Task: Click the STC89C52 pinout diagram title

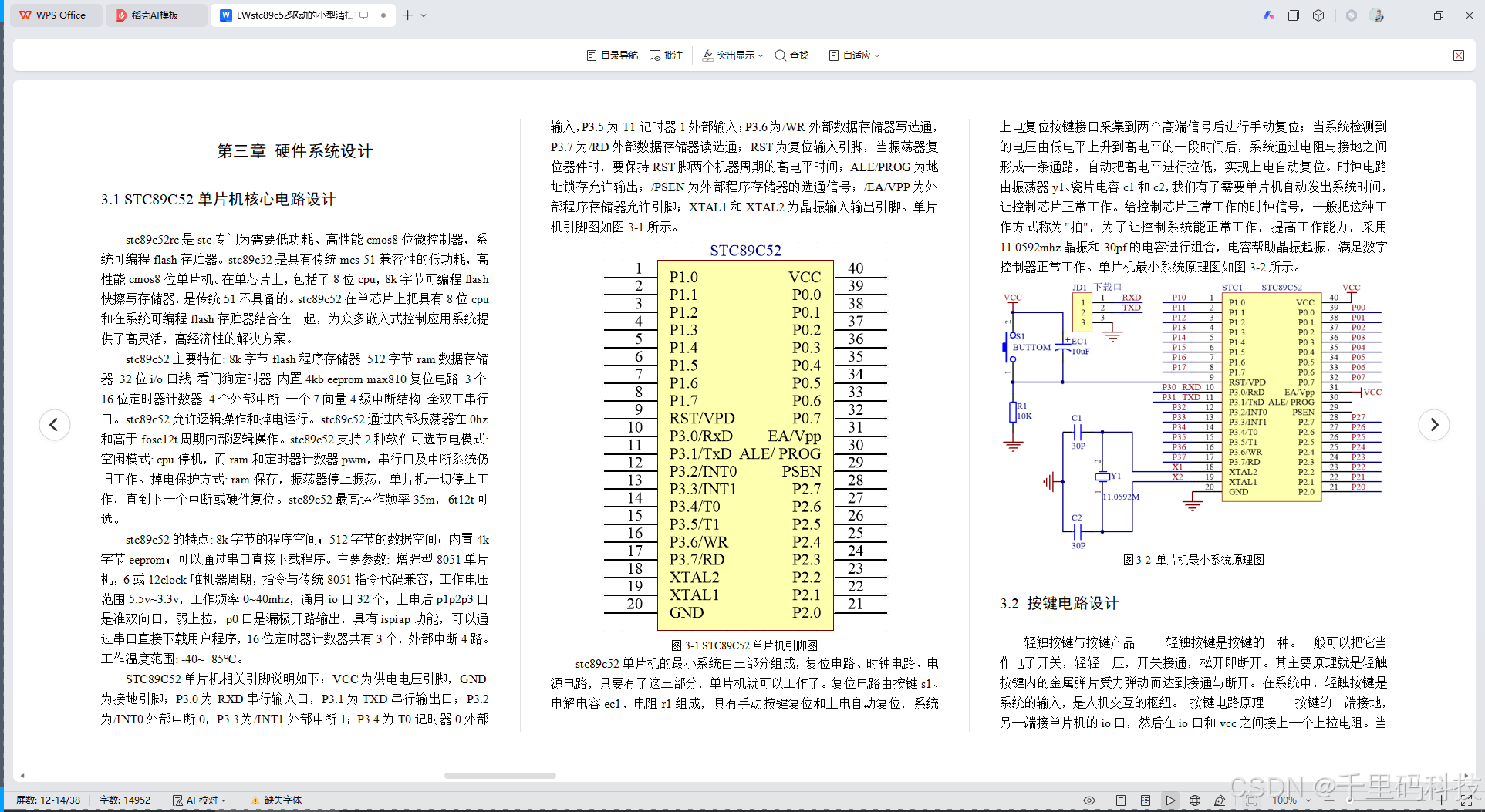Action: coord(745,251)
